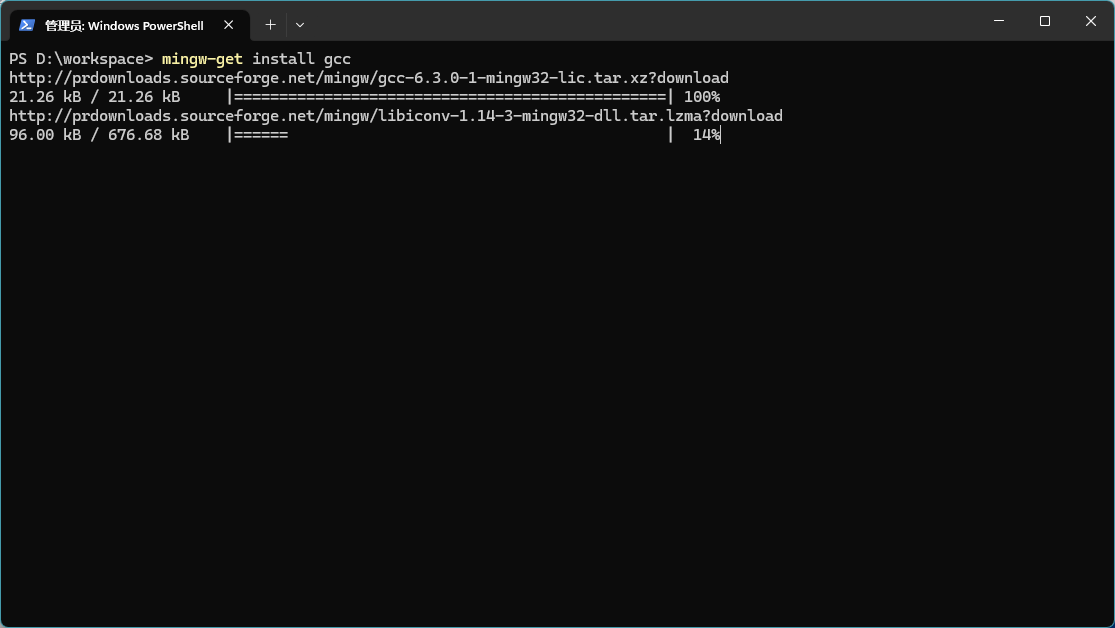The height and width of the screenshot is (628, 1115).
Task: Click the 96.00 kB / 676.68 kB size text
Action: [100, 134]
